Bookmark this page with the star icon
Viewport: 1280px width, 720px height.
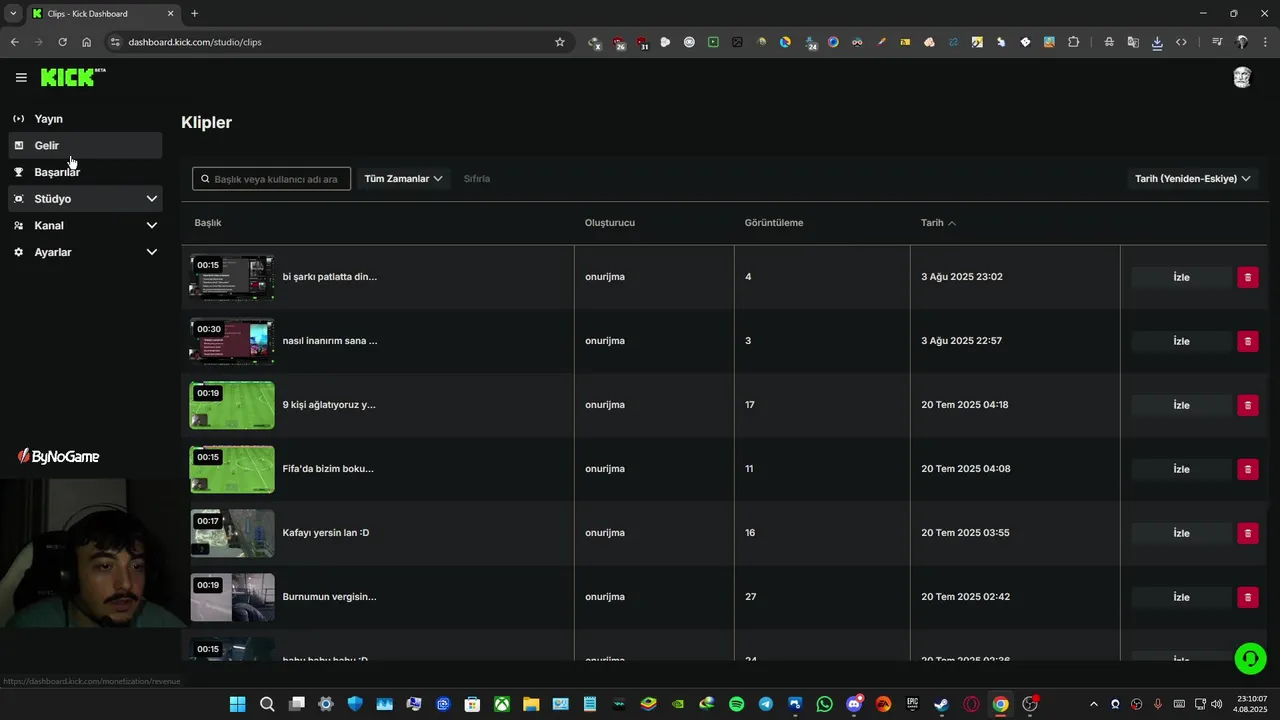point(560,42)
